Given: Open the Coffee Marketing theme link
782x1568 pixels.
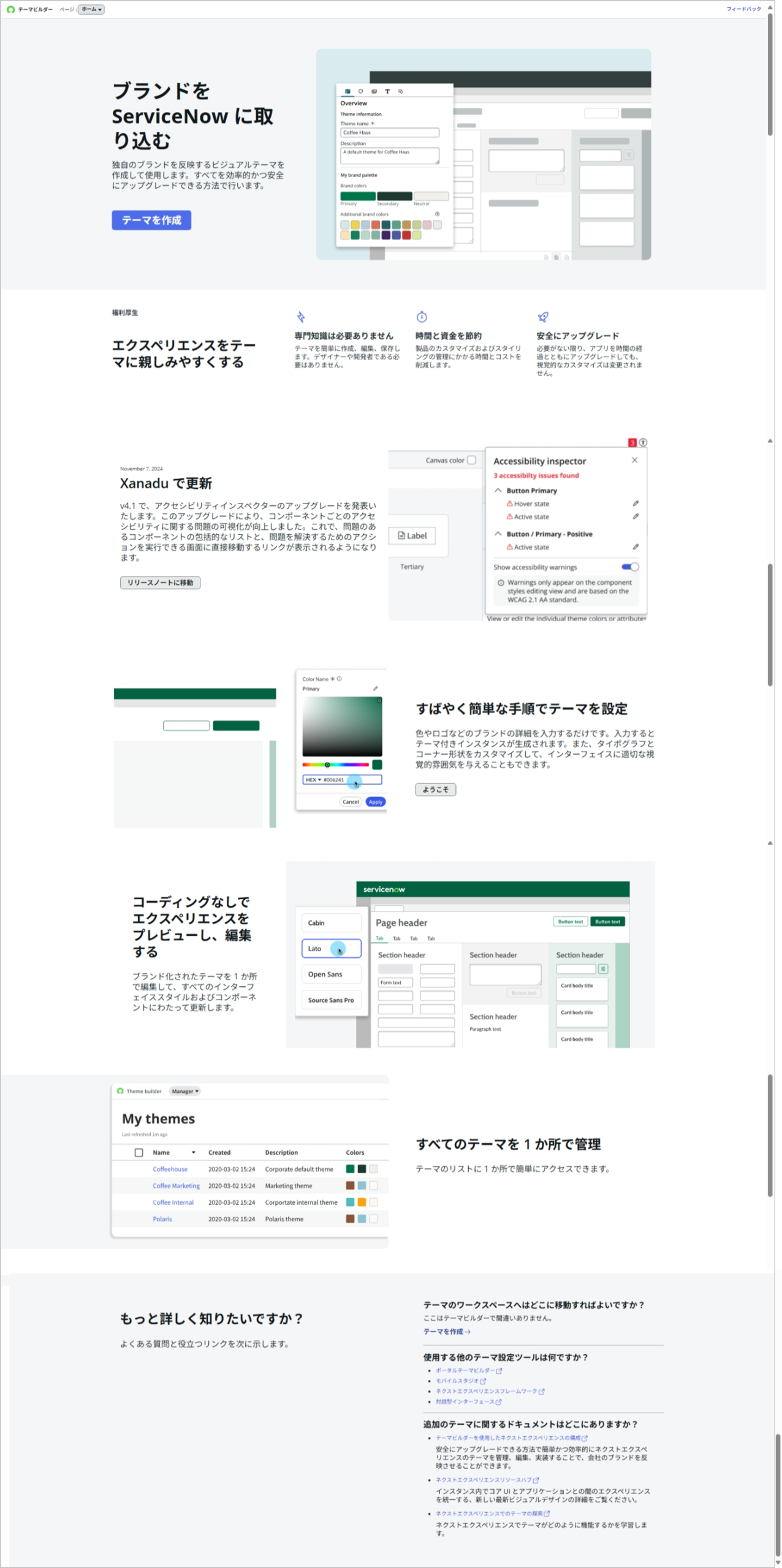Looking at the screenshot, I should pyautogui.click(x=176, y=1185).
